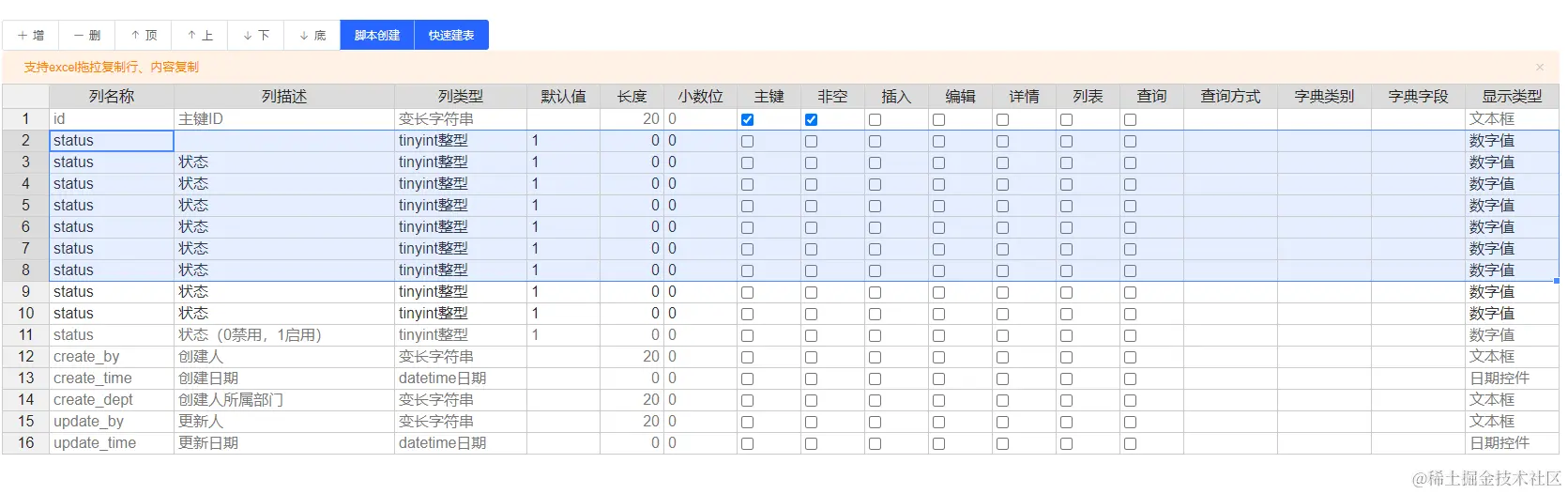Check 列表 for row 11 status
Image resolution: width=1568 pixels, height=494 pixels.
[x=1066, y=335]
